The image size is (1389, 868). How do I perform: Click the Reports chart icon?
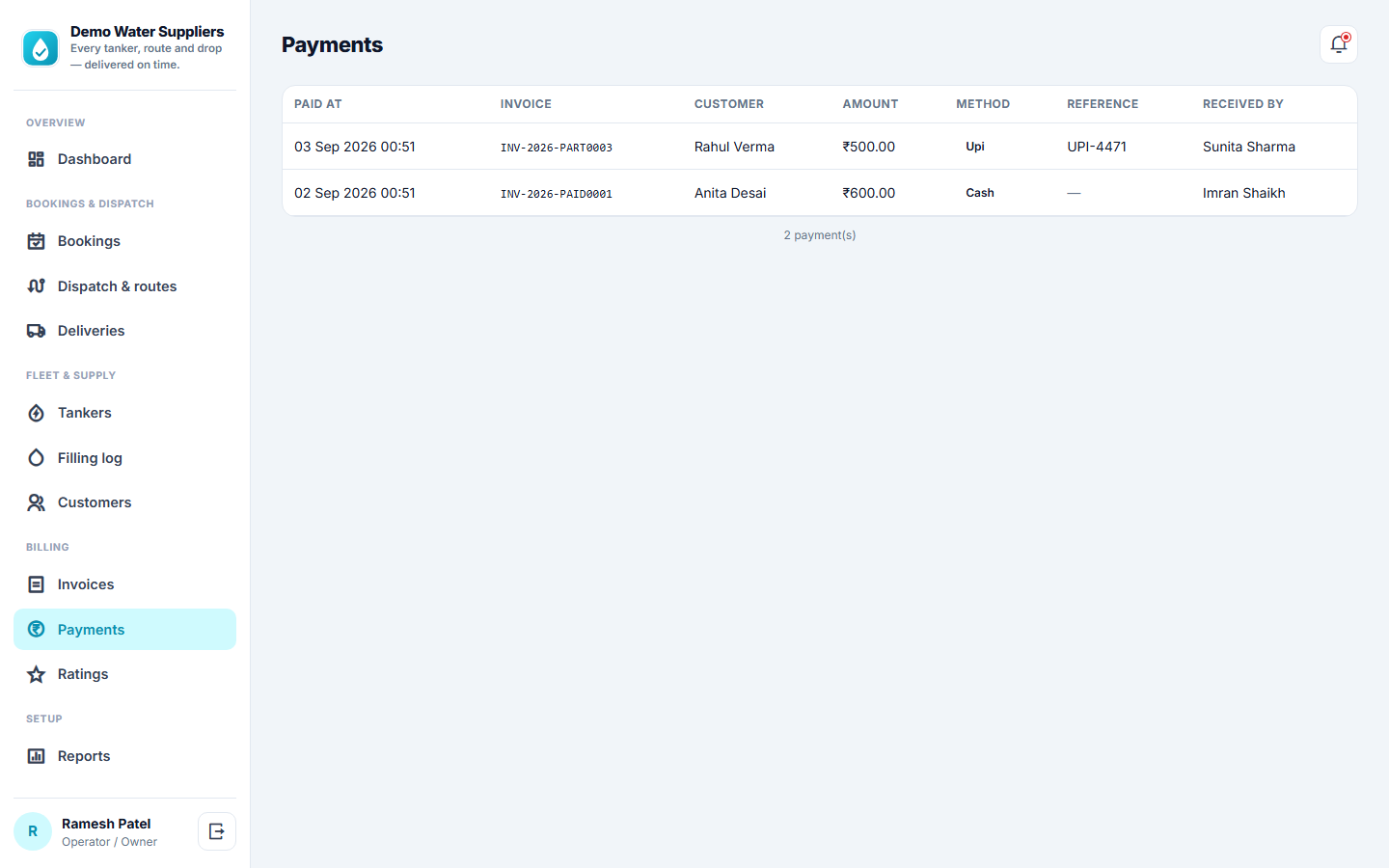(x=37, y=756)
